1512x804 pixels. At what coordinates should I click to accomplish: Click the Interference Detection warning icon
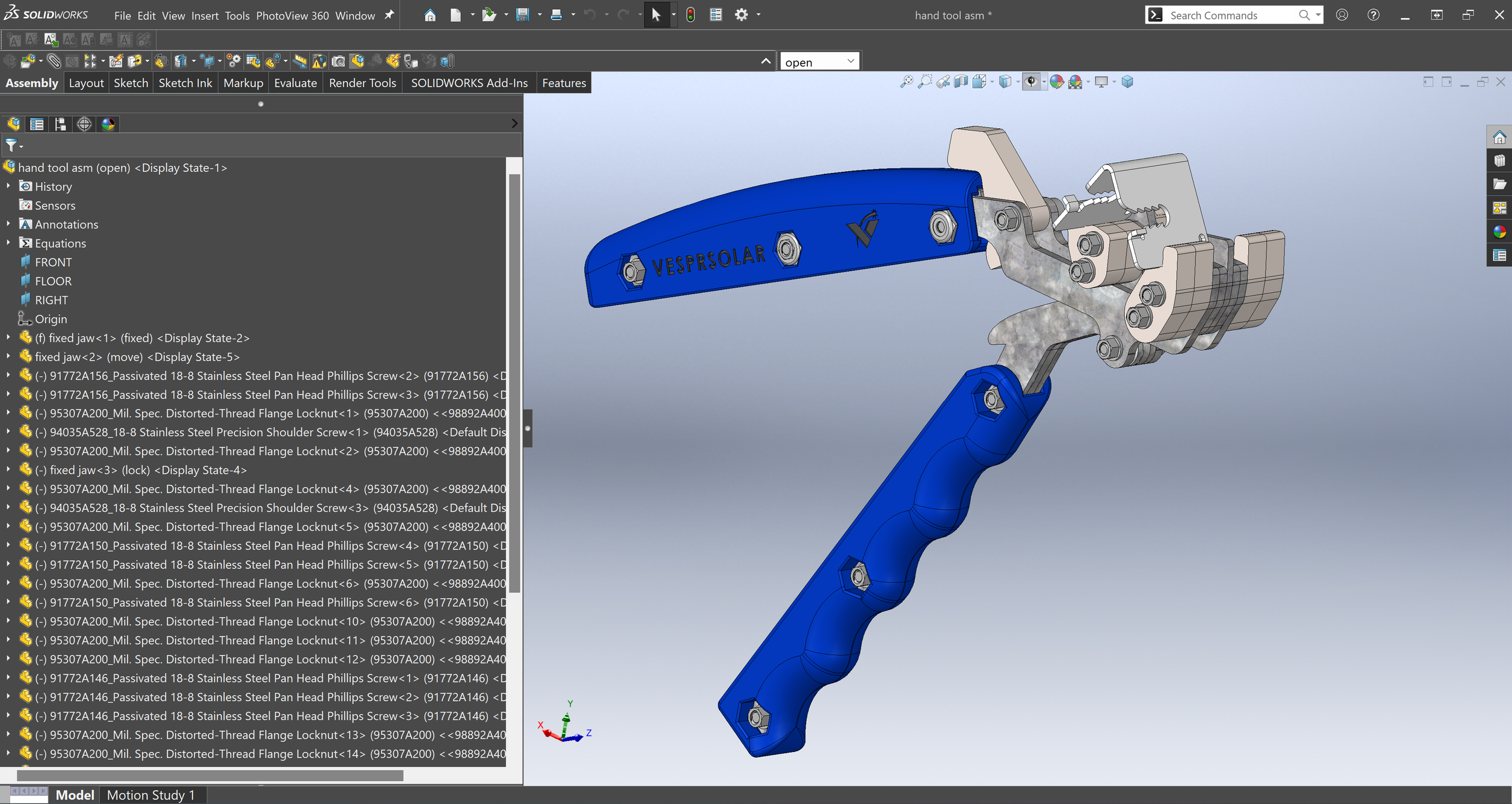pos(319,61)
